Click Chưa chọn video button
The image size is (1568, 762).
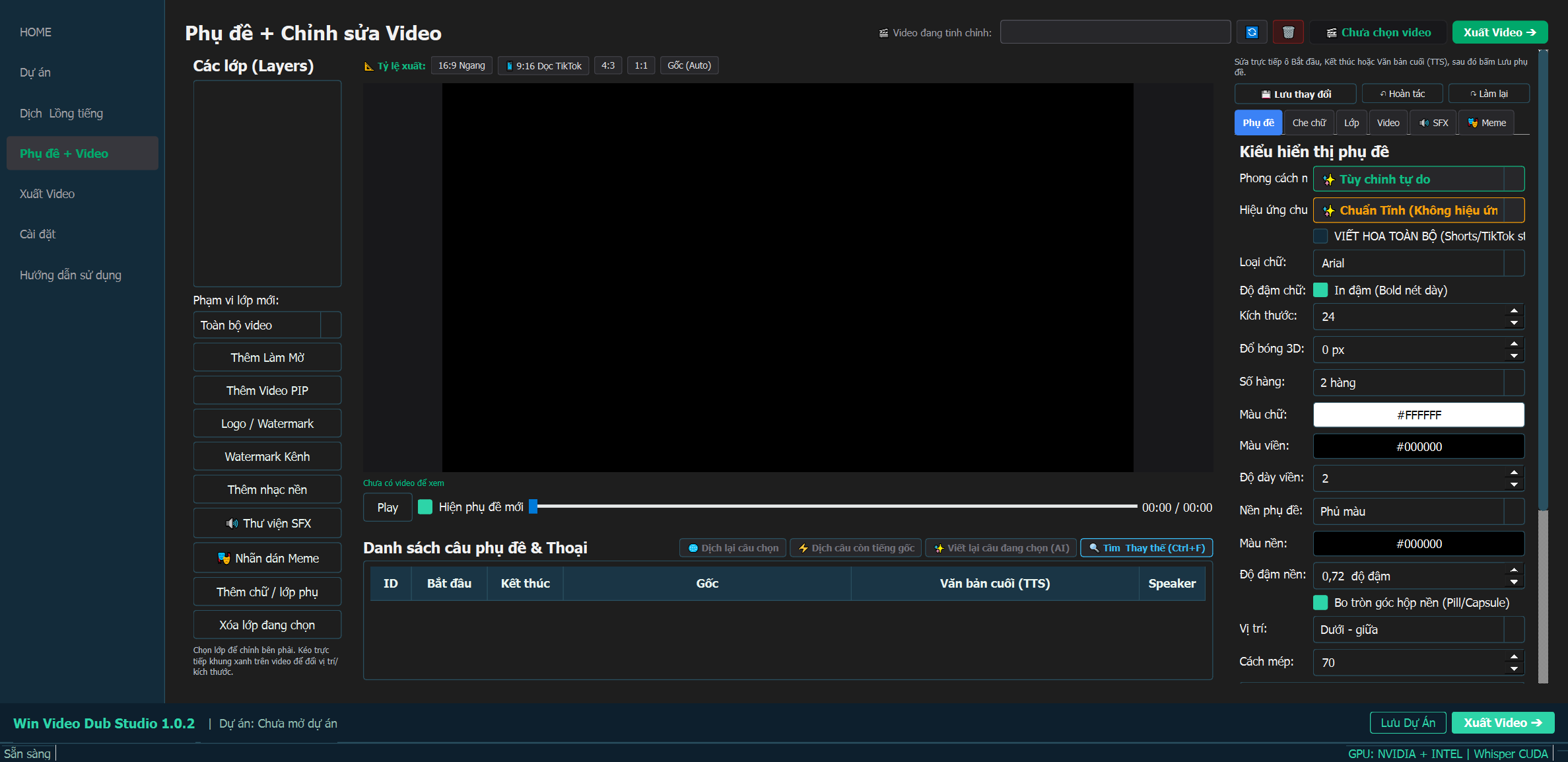pos(1378,32)
